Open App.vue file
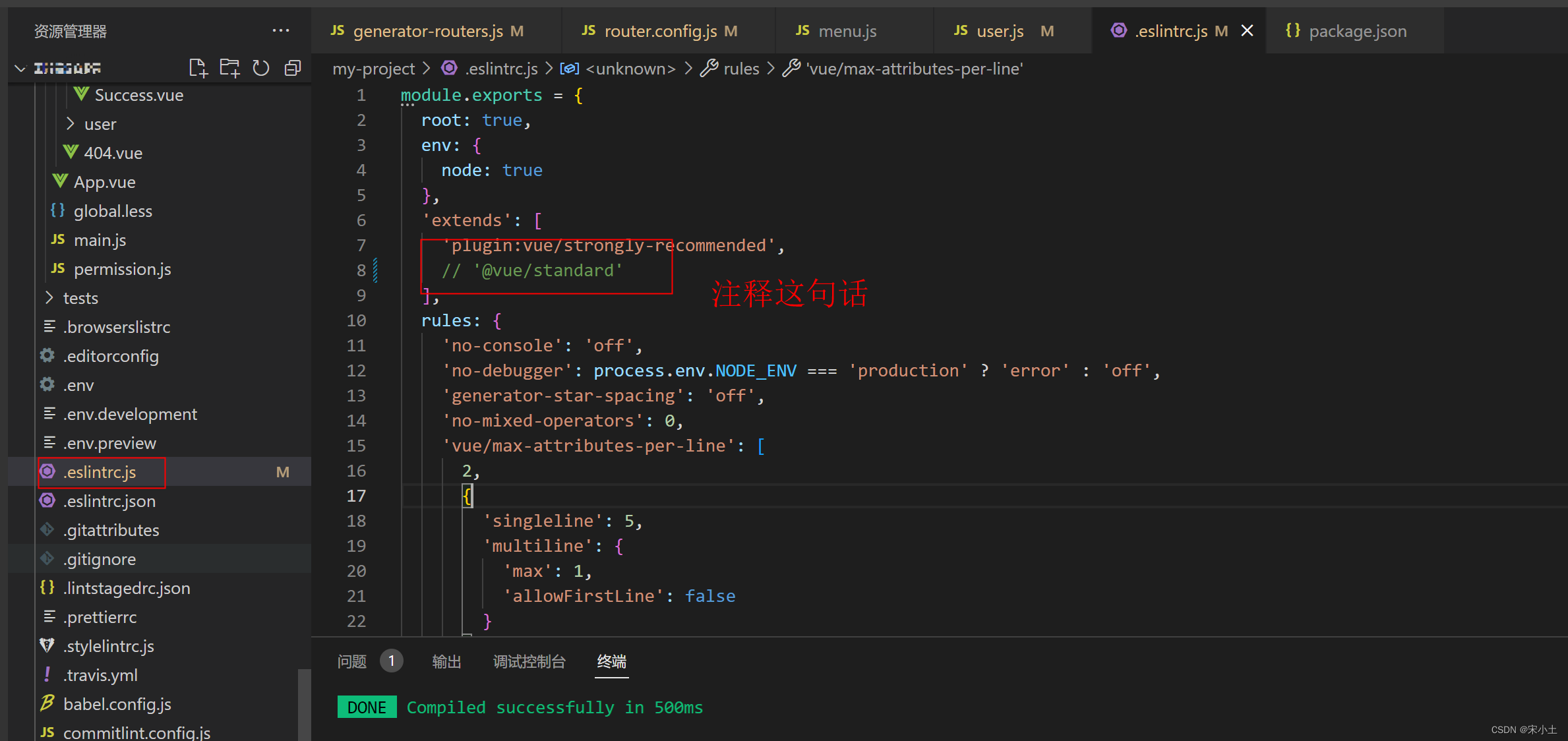Viewport: 1568px width, 741px height. [x=104, y=182]
